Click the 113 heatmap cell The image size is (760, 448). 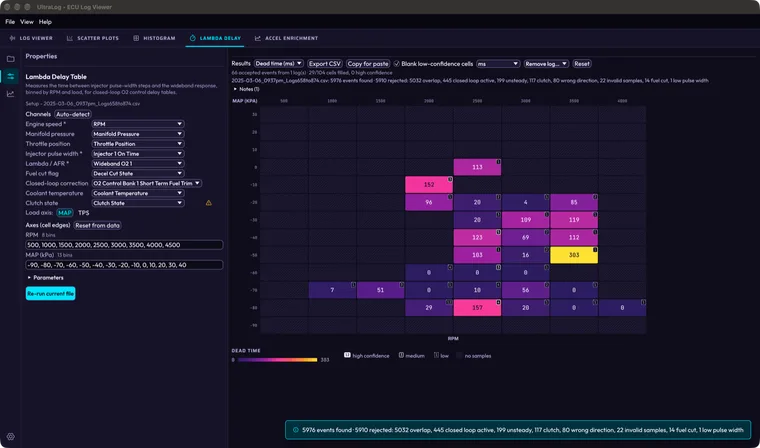click(x=477, y=167)
